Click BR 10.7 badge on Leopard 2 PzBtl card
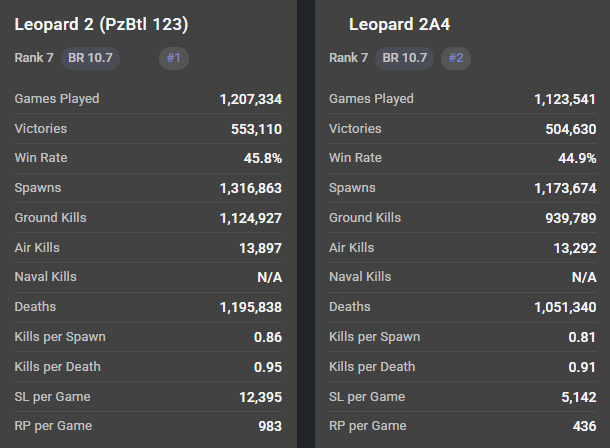The height and width of the screenshot is (448, 610). [90, 58]
